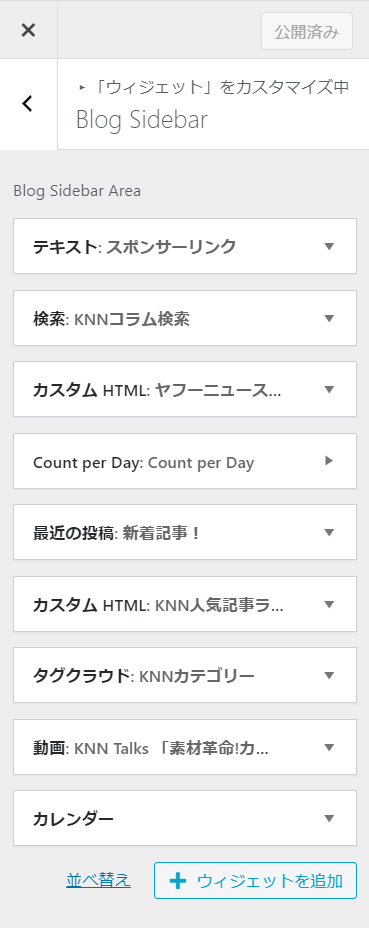Close the customizer with the X icon
Image resolution: width=369 pixels, height=928 pixels.
point(28,30)
